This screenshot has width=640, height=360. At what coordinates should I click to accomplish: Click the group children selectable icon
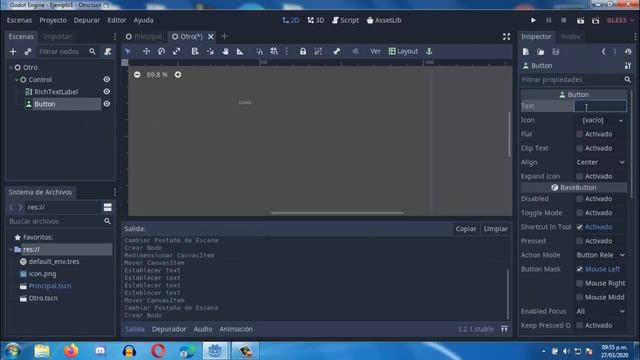(318, 51)
